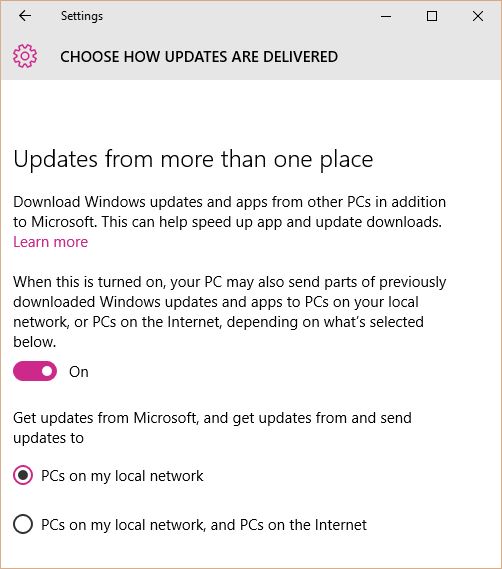The width and height of the screenshot is (502, 569).
Task: Select the PCs on my local network radio circle
Action: 23,475
